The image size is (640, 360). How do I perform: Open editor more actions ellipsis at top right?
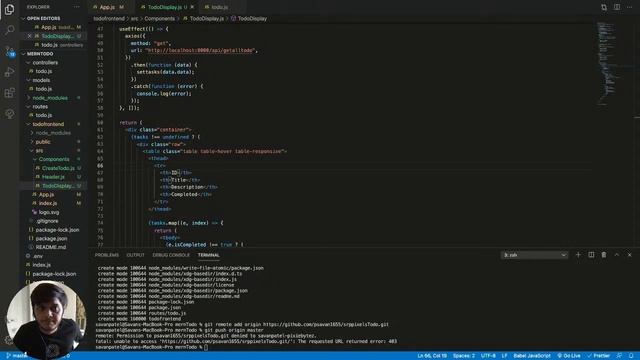coord(629,7)
